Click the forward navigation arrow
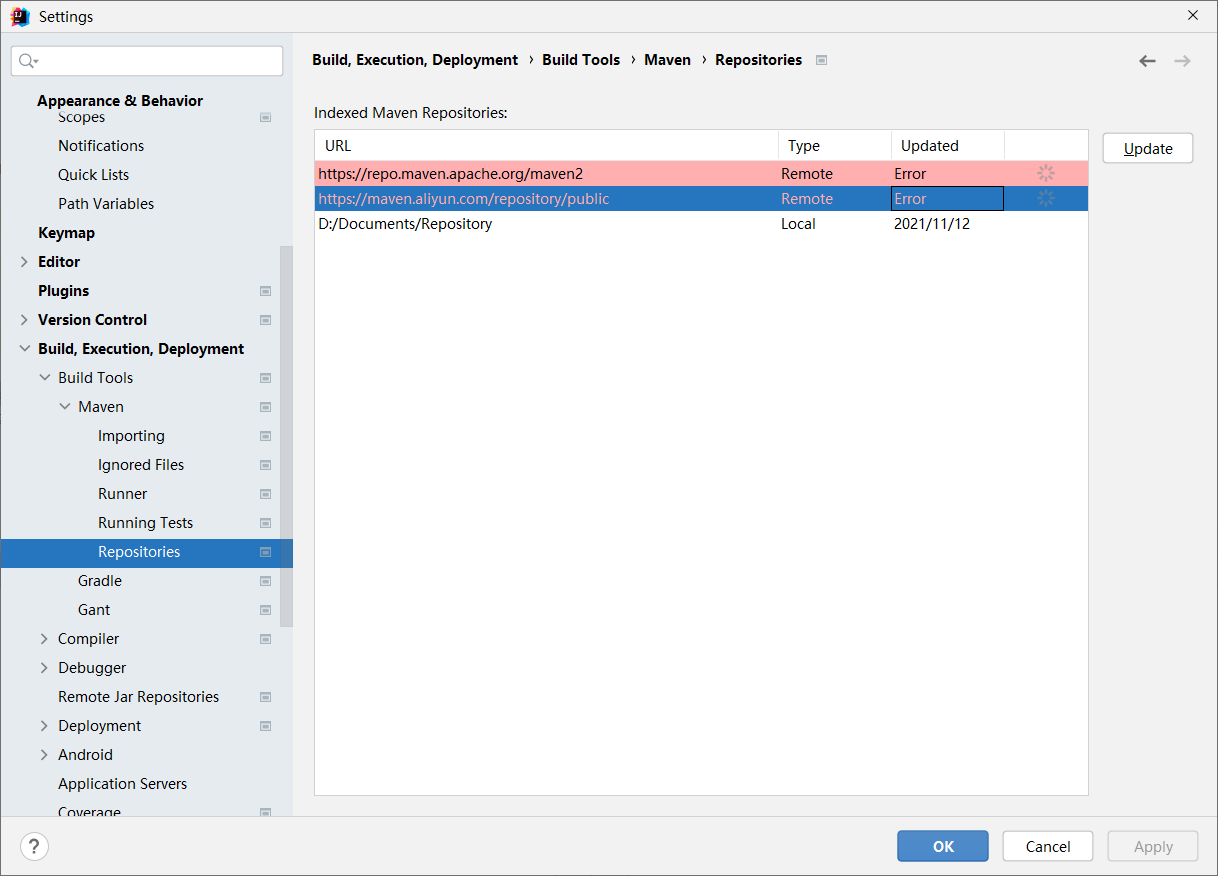 (1182, 61)
